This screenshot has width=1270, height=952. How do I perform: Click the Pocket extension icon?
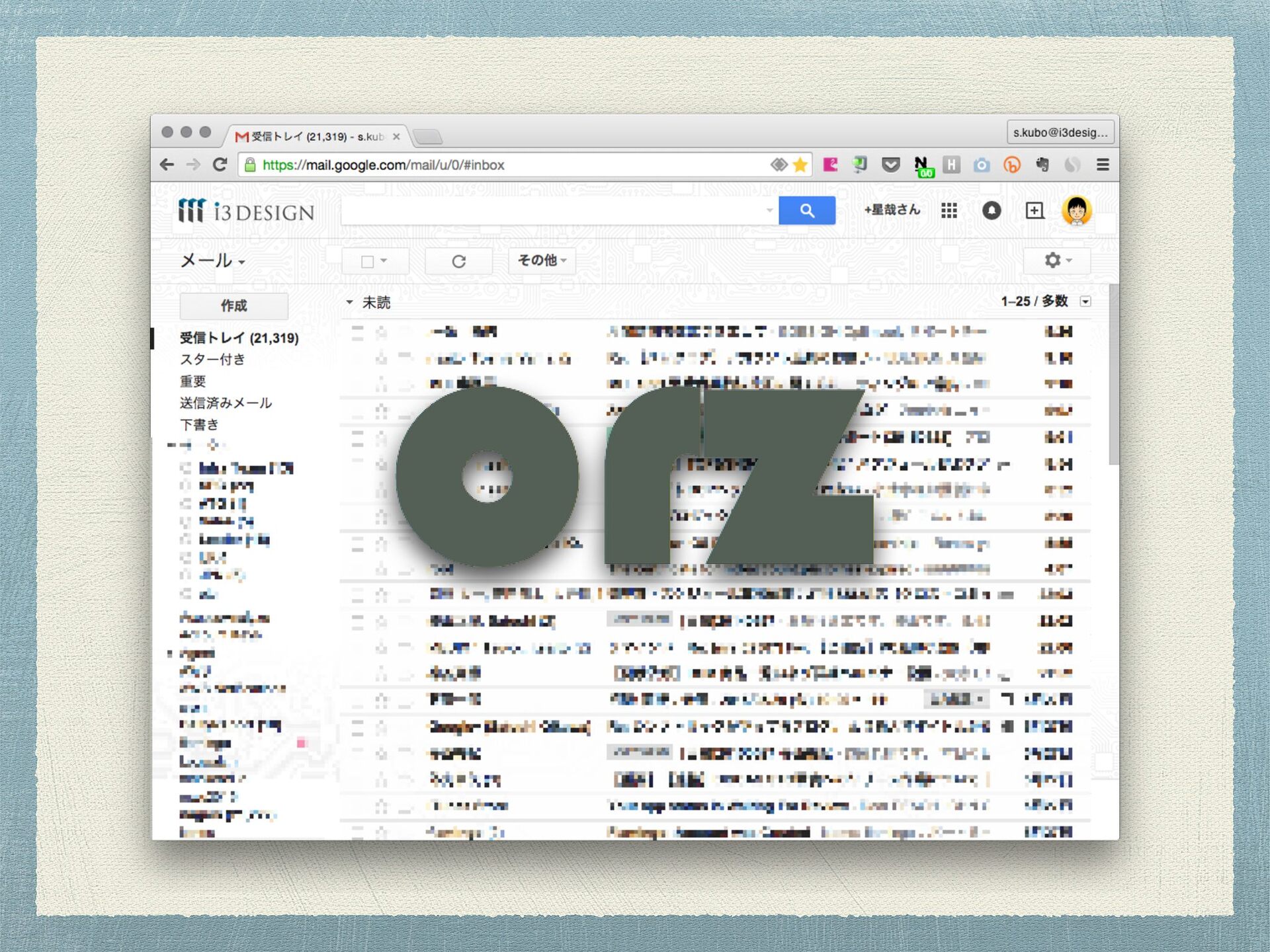tap(890, 165)
